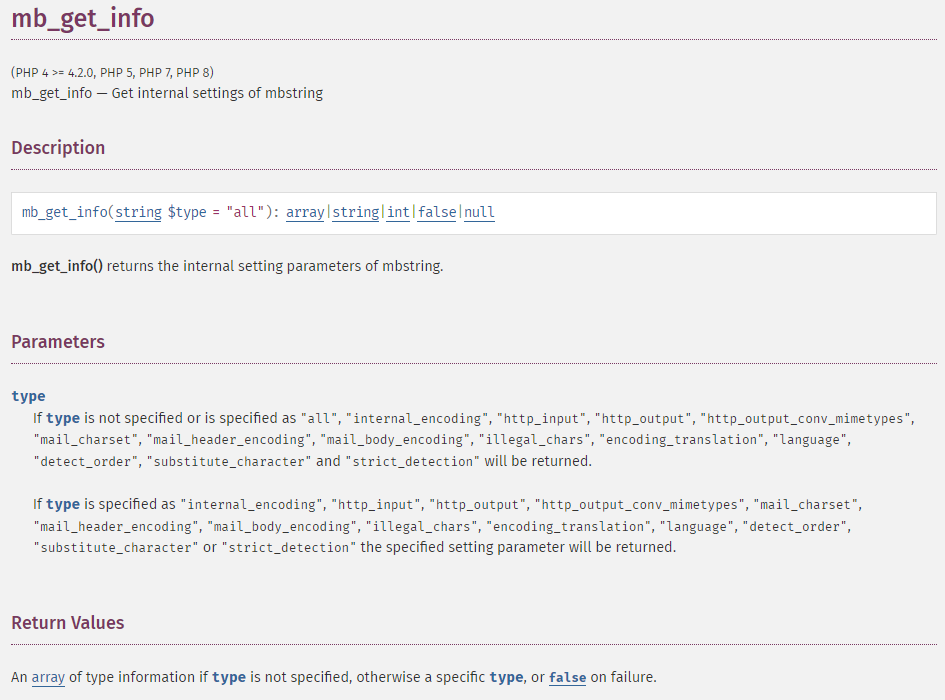Select the Description section heading
945x700 pixels.
tap(58, 148)
